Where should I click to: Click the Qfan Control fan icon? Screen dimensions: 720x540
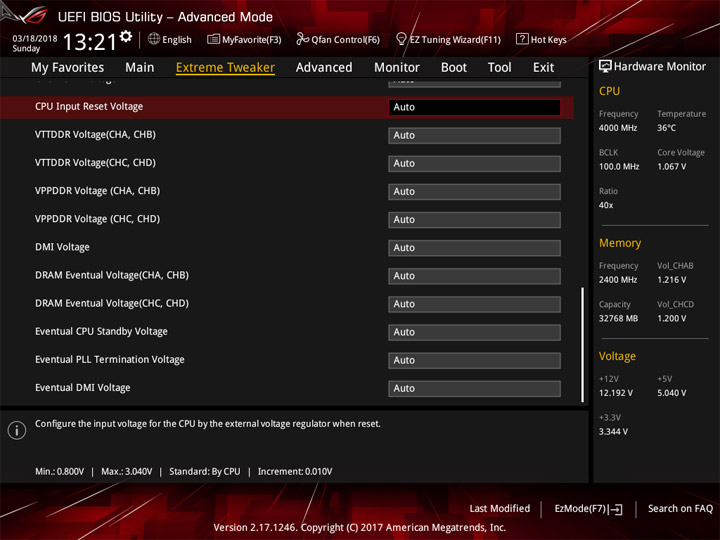pos(302,39)
